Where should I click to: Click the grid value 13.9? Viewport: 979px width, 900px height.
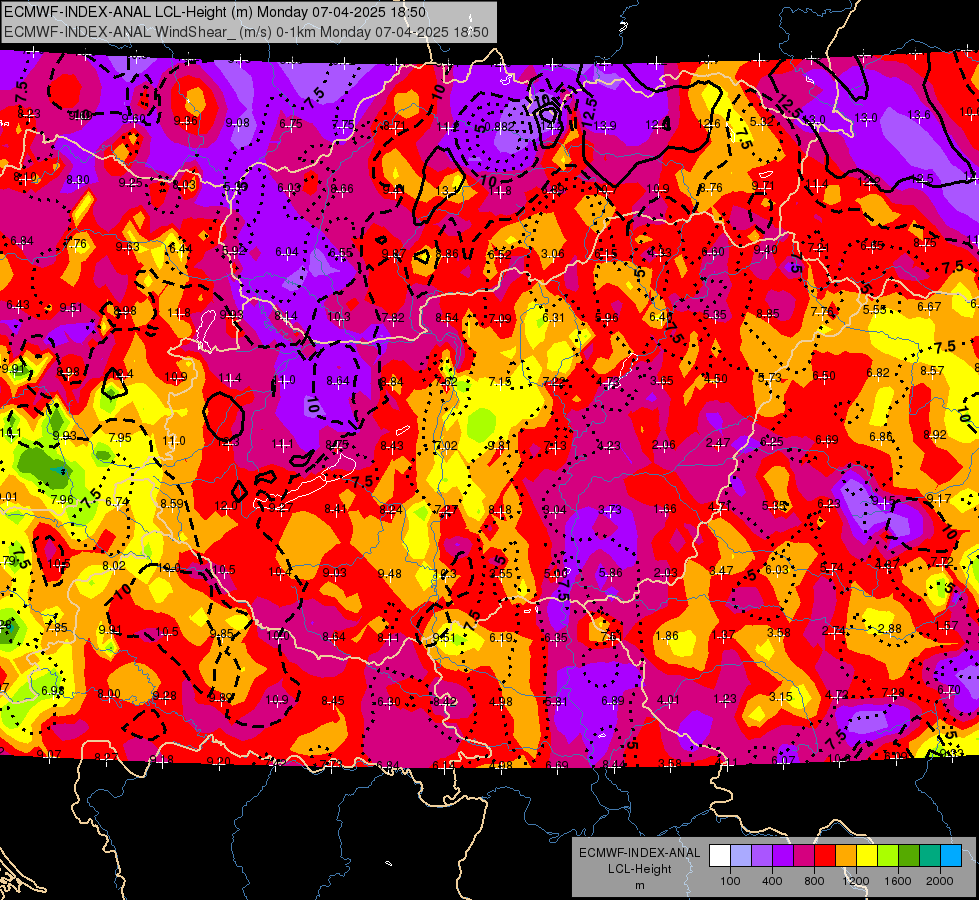pyautogui.click(x=605, y=126)
